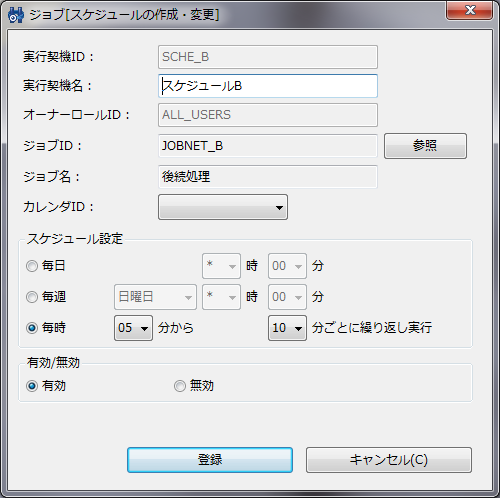Click the キャンセル(C) button
This screenshot has width=500, height=498.
389,460
